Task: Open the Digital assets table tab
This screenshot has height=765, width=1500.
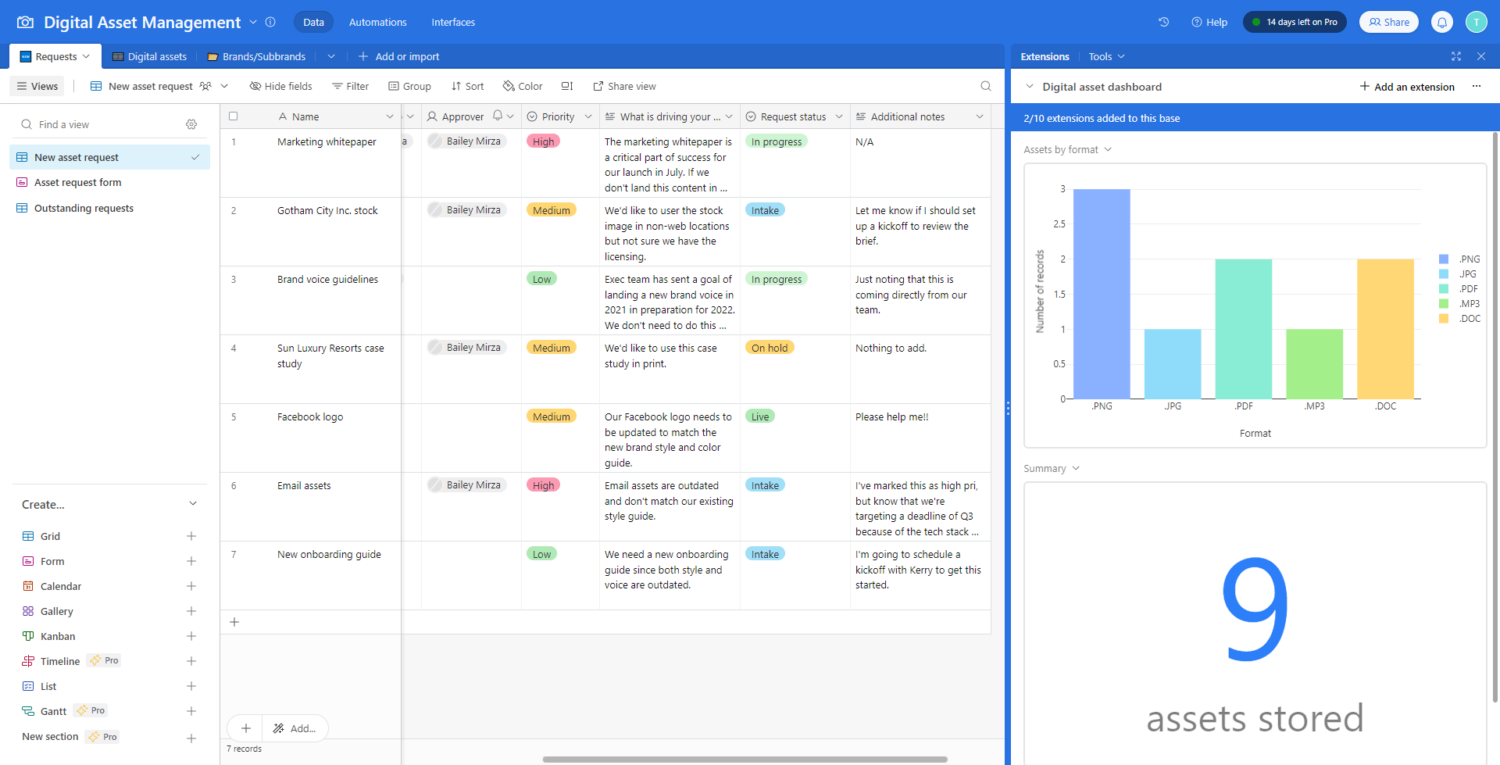Action: [149, 57]
